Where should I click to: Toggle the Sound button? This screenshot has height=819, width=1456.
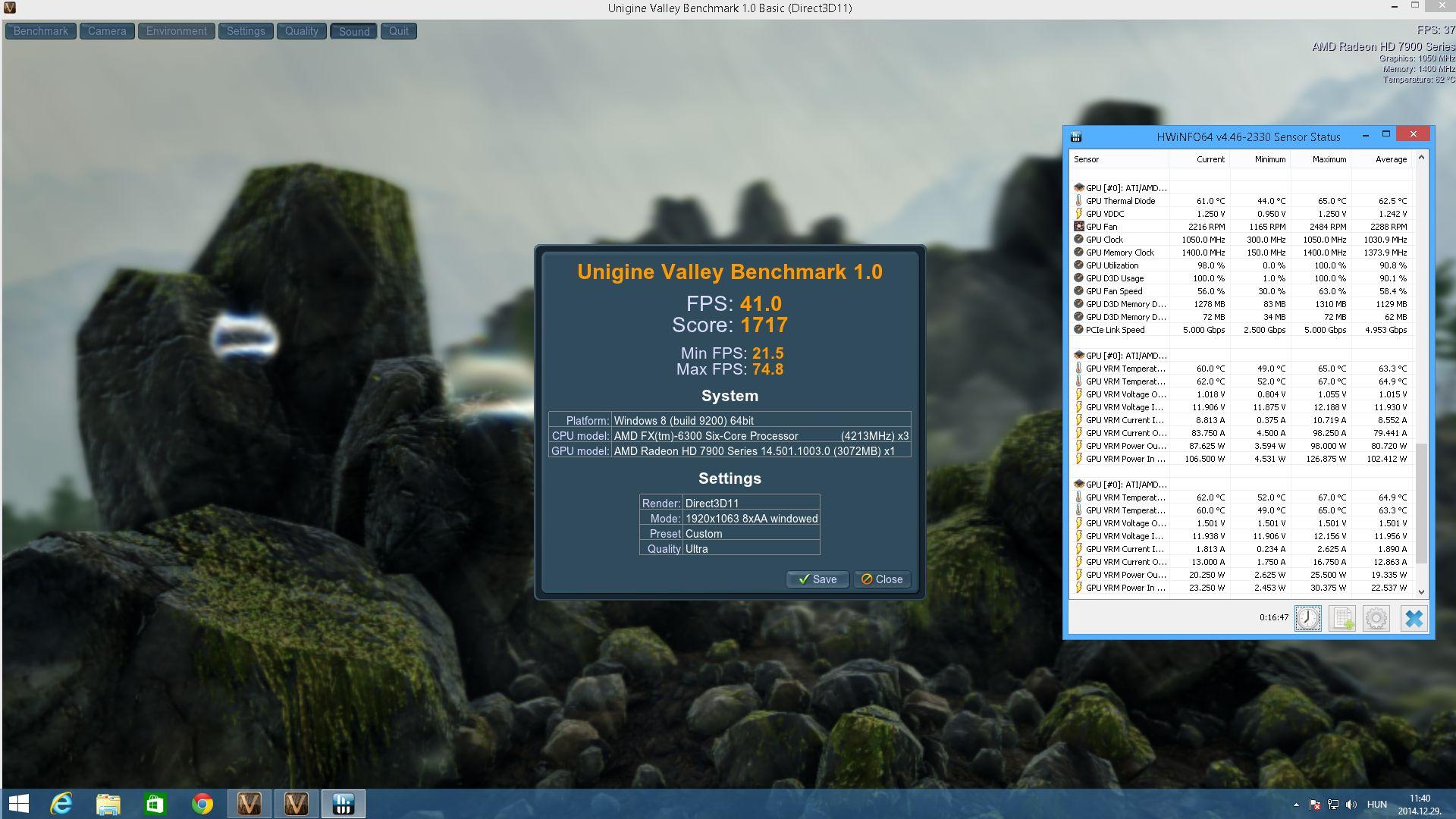tap(354, 31)
